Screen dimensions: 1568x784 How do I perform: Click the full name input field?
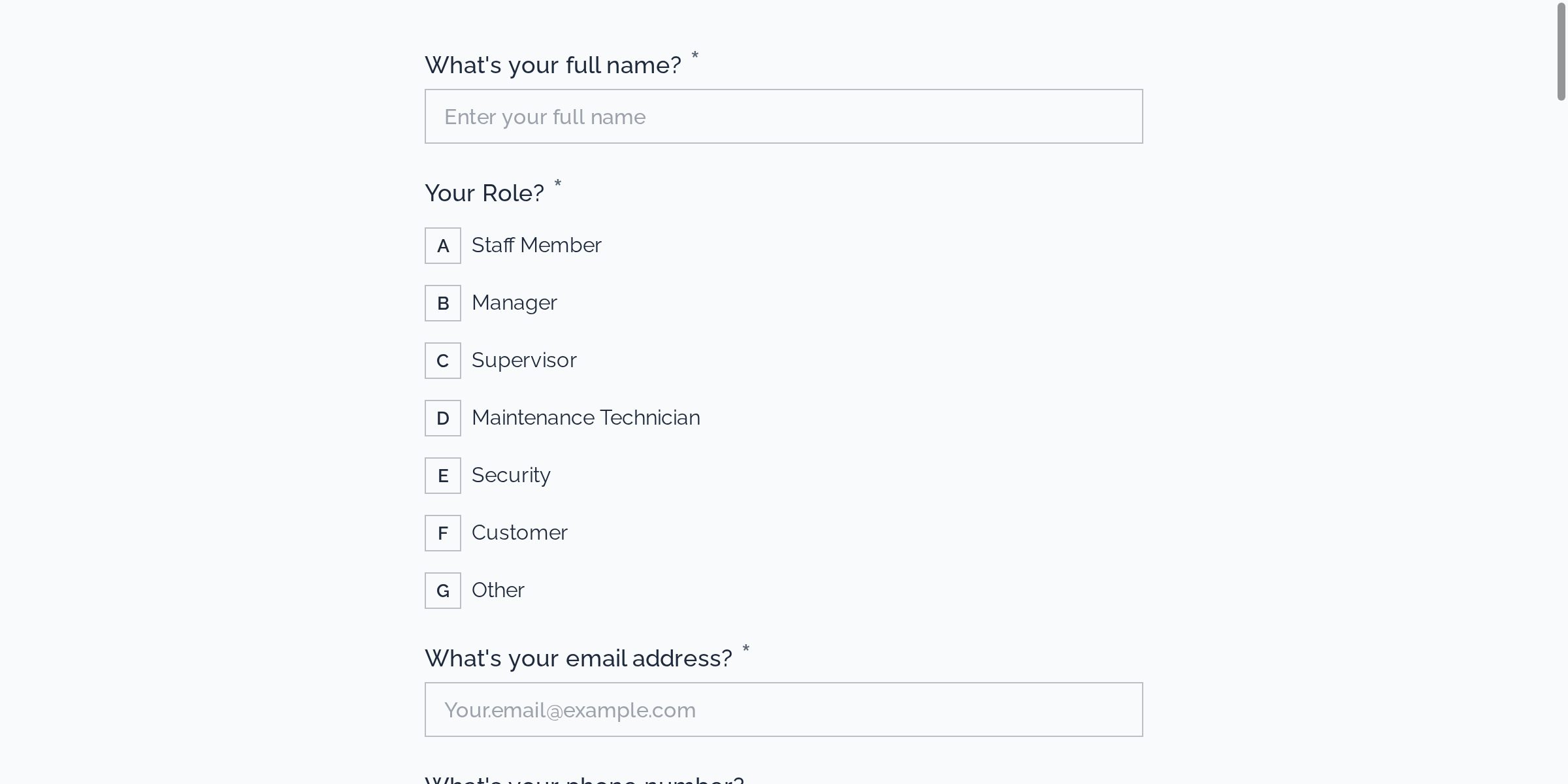click(783, 116)
